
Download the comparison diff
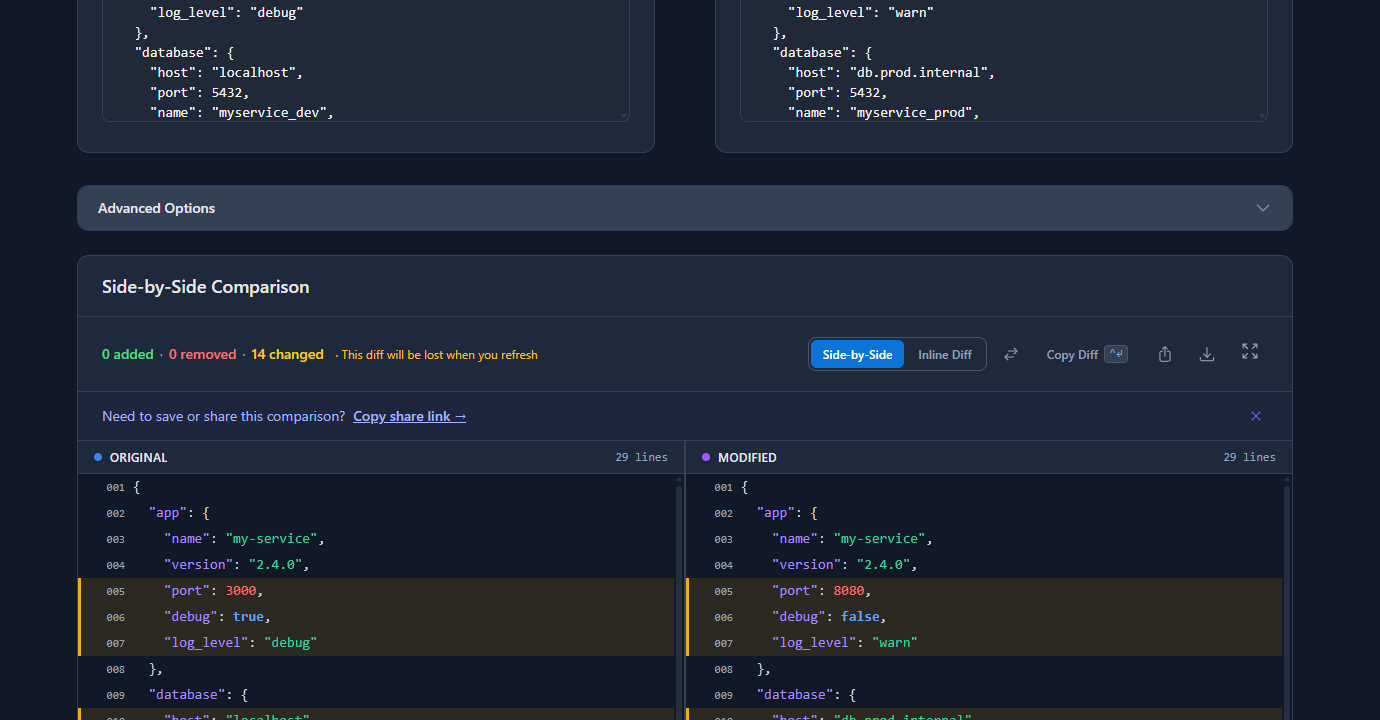(x=1207, y=353)
